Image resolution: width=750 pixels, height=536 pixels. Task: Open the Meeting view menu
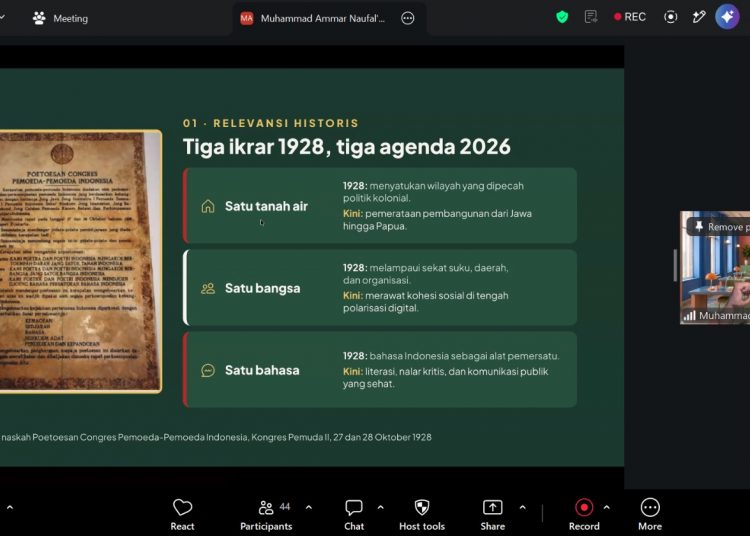[x=60, y=18]
